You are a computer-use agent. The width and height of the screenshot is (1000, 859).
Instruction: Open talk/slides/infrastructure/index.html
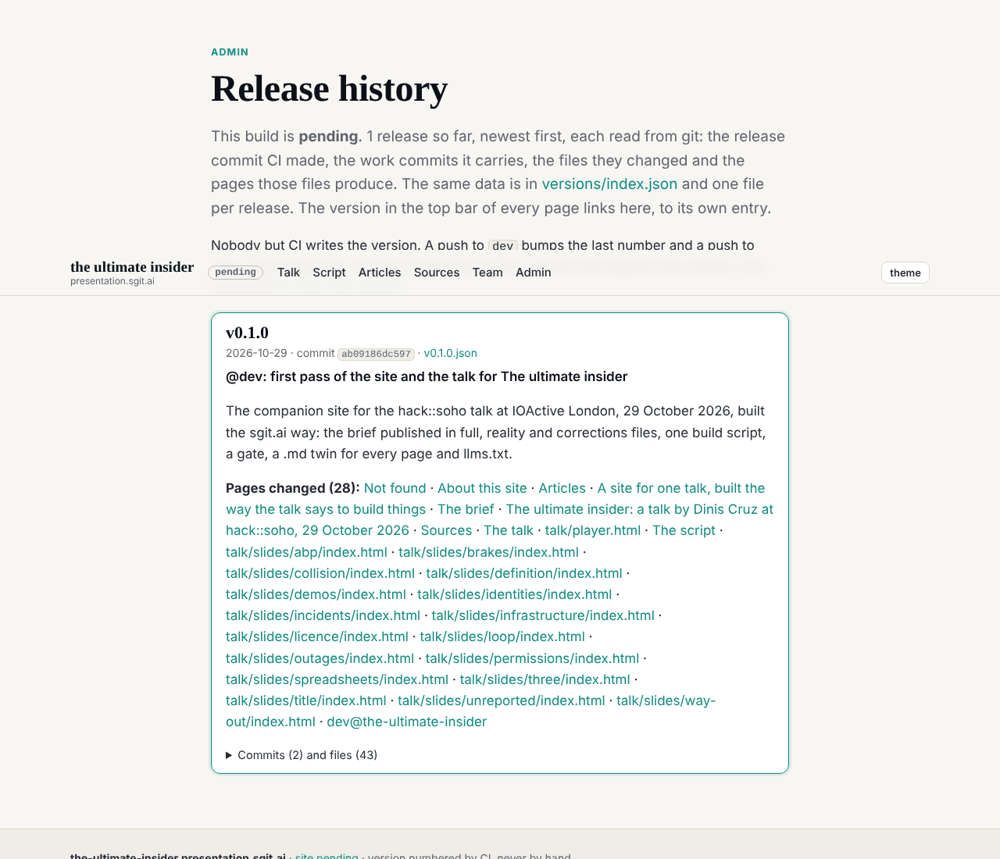(543, 615)
